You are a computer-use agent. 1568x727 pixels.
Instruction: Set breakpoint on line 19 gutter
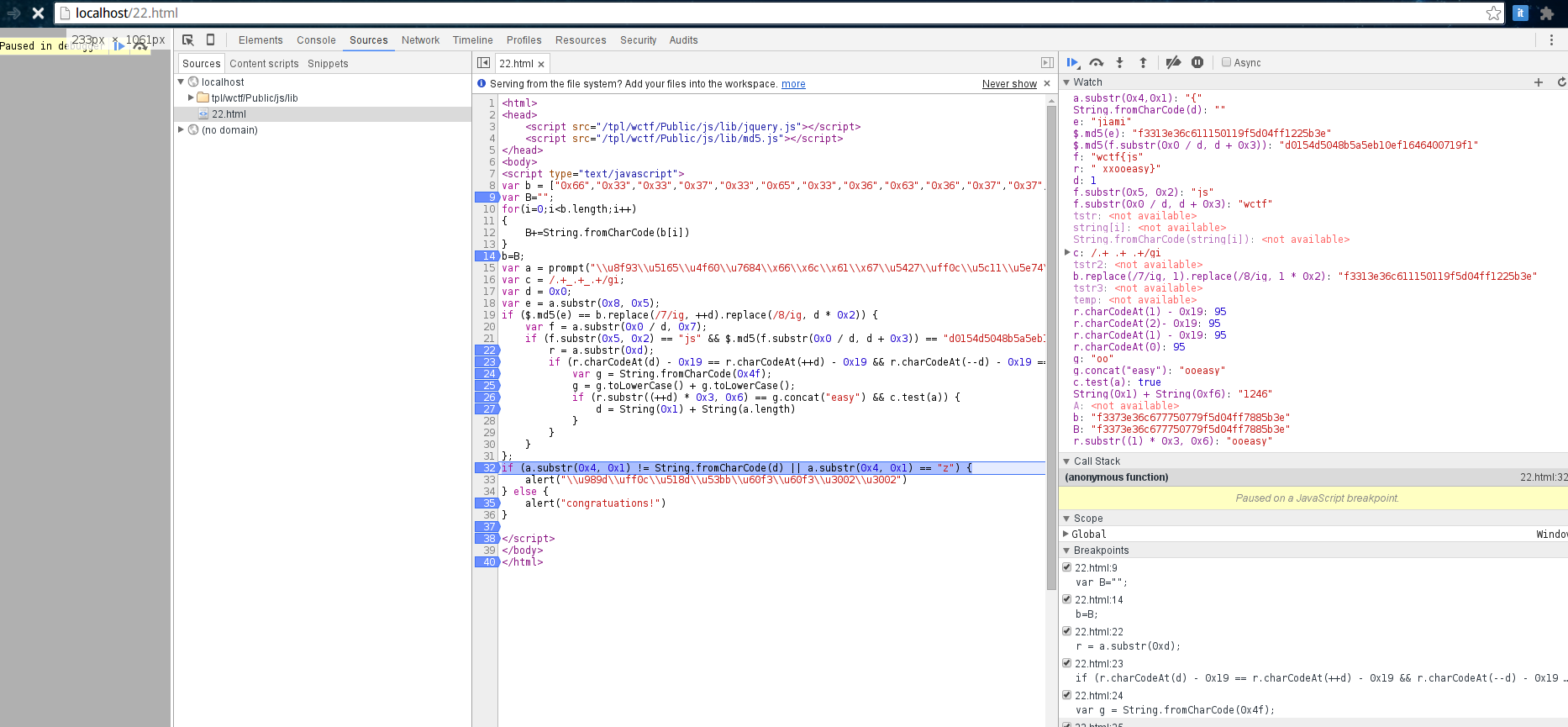[487, 315]
